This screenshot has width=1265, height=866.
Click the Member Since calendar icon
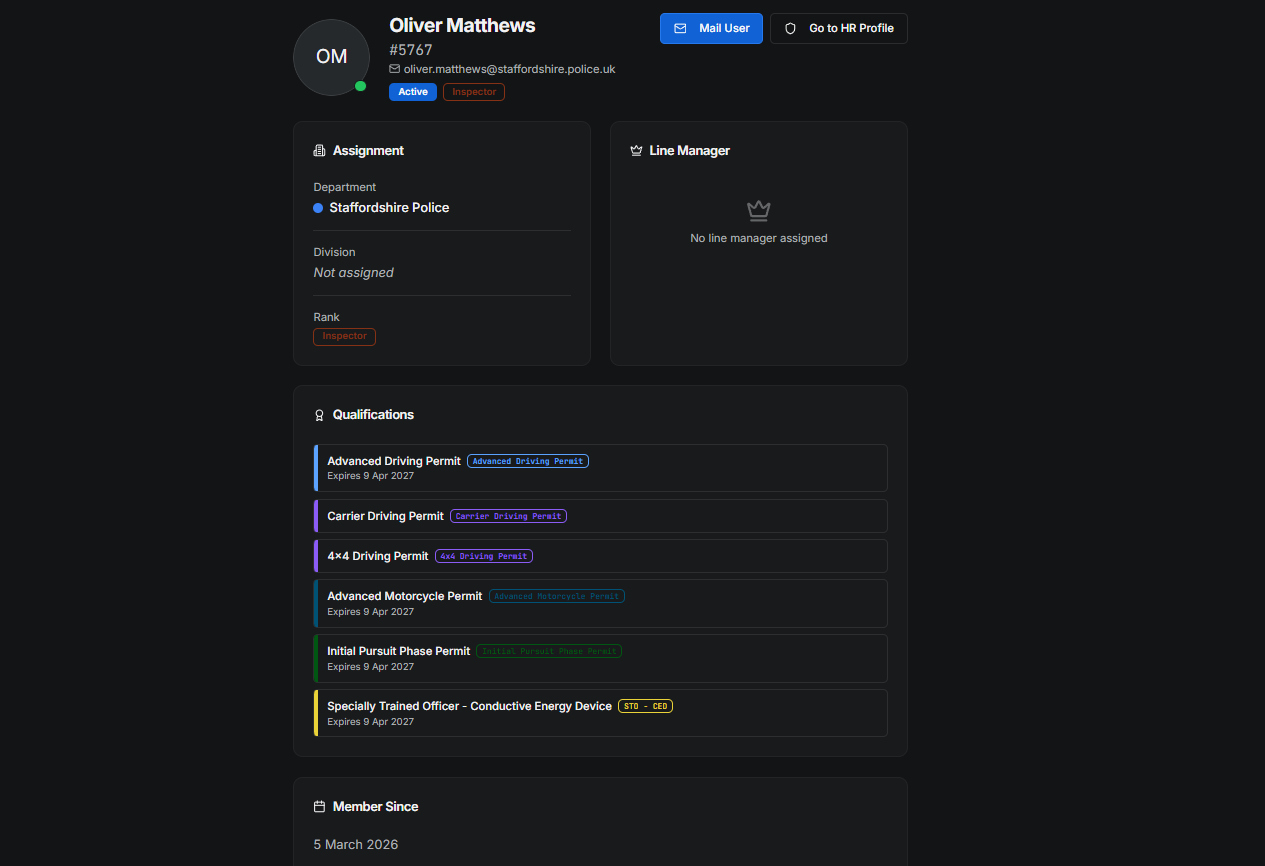[319, 807]
